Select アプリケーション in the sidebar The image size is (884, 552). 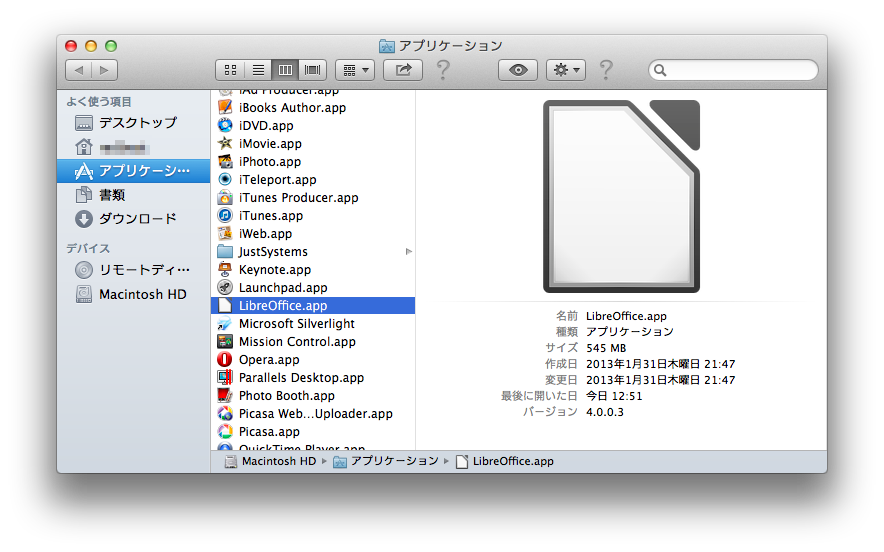tap(133, 171)
